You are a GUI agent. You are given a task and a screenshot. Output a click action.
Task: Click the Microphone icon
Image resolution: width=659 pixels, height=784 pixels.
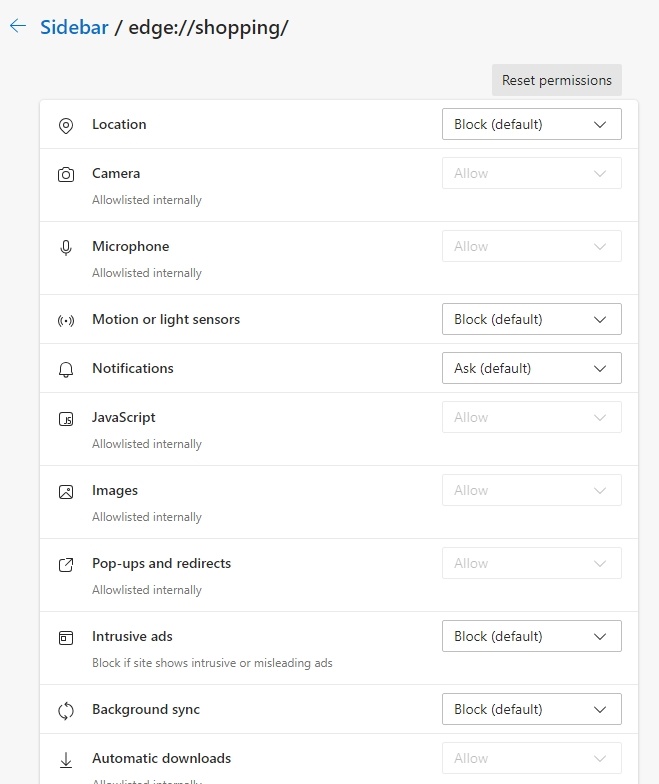66,247
